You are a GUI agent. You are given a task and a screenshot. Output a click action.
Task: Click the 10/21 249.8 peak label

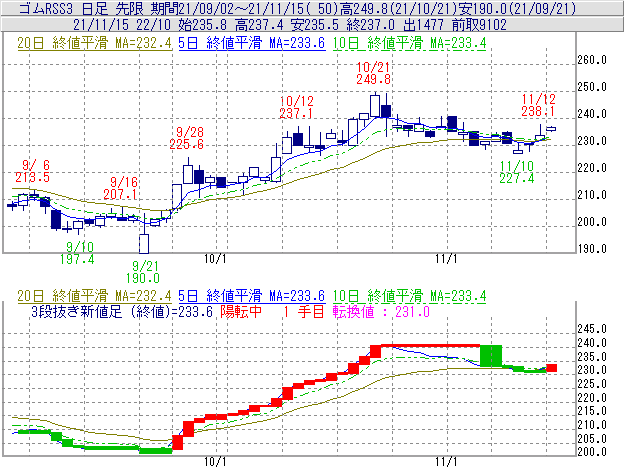point(373,73)
